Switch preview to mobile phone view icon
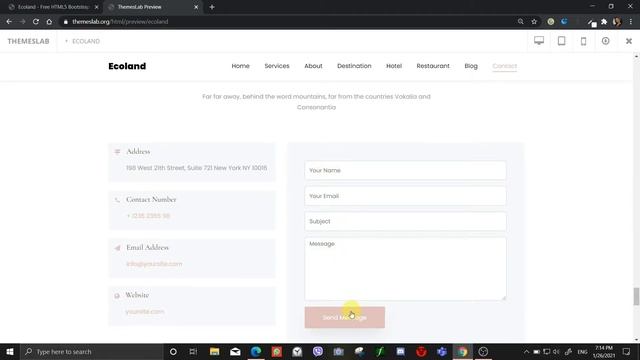The width and height of the screenshot is (640, 360). coord(584,41)
